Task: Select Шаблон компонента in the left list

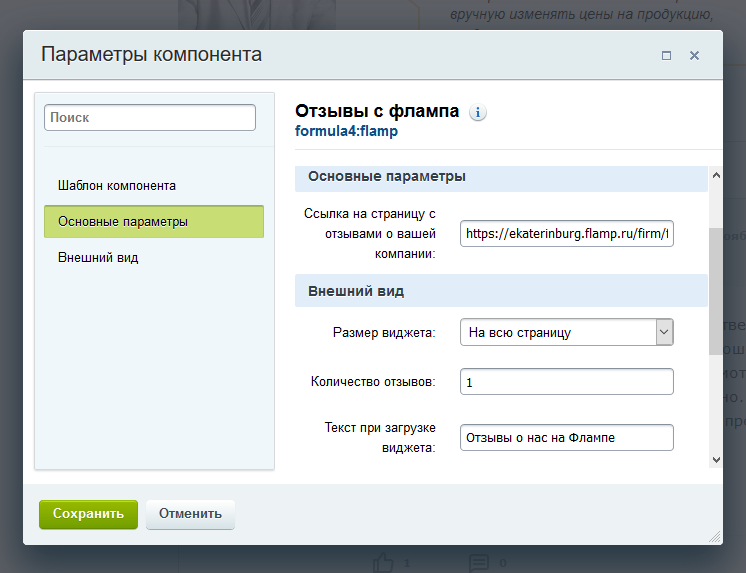Action: [x=117, y=186]
